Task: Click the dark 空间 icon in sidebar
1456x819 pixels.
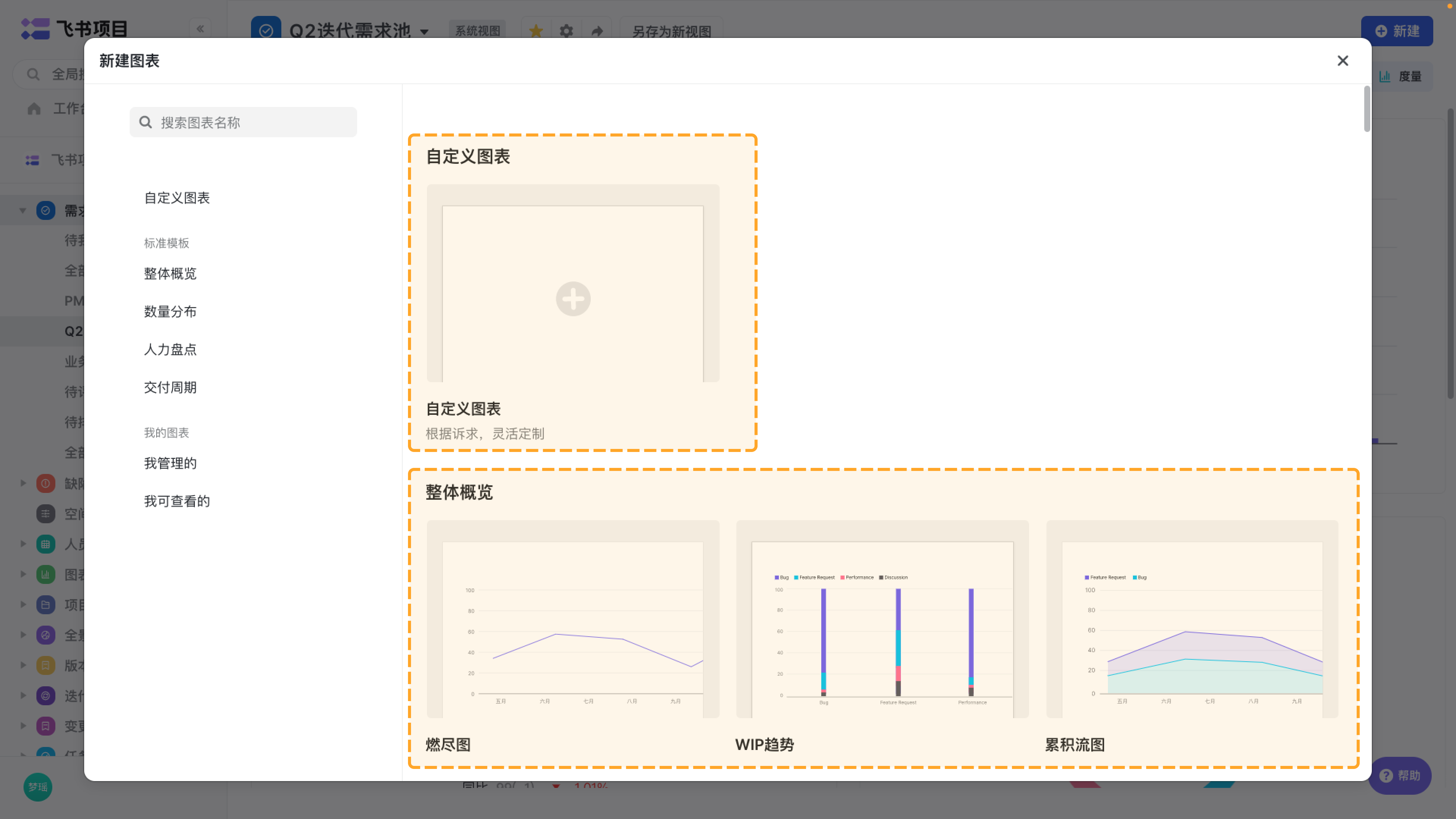Action: 46,514
